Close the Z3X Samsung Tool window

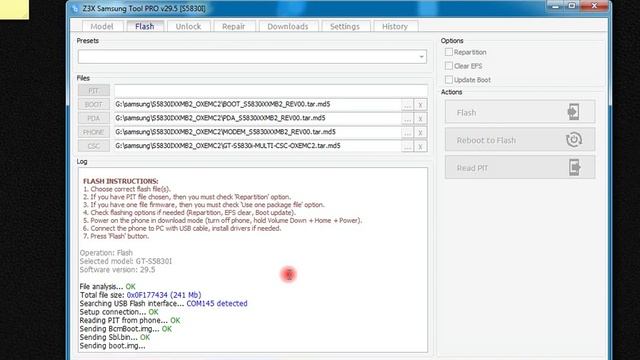[594, 6]
